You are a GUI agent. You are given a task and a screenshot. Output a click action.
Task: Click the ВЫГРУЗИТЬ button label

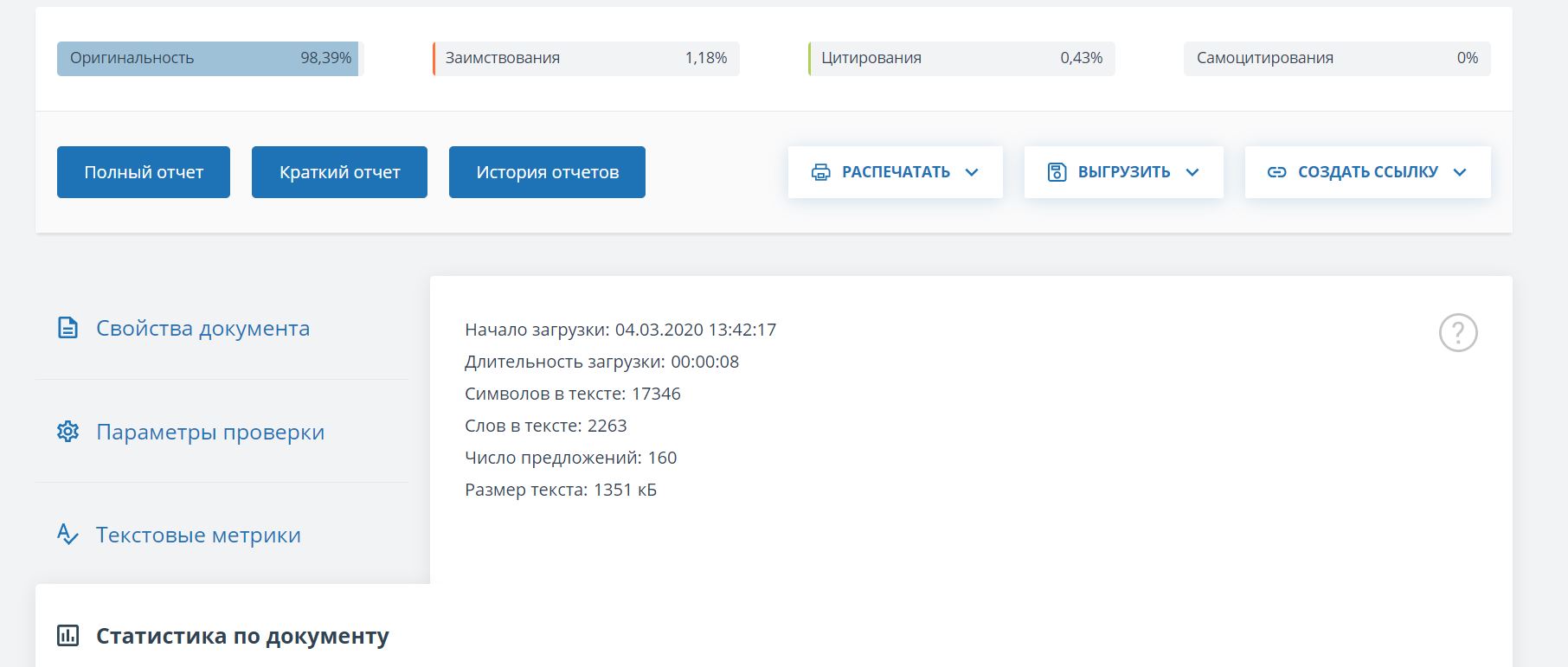coord(1124,172)
